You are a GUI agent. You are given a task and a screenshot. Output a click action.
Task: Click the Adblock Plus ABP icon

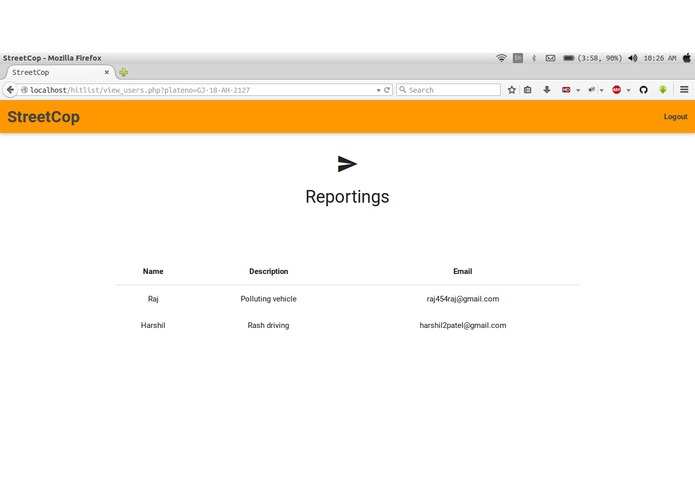point(617,90)
